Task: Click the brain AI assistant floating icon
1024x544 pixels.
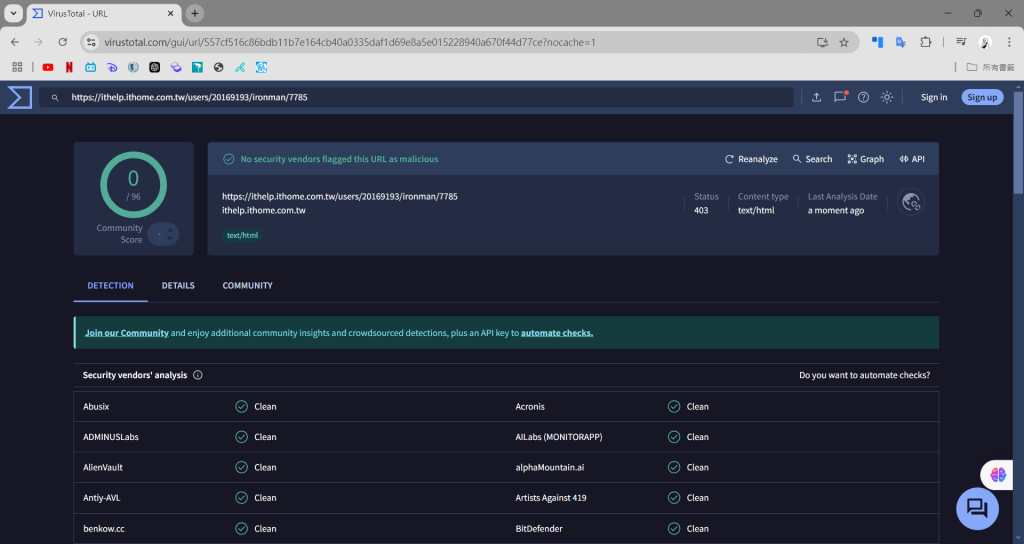Action: pyautogui.click(x=997, y=475)
